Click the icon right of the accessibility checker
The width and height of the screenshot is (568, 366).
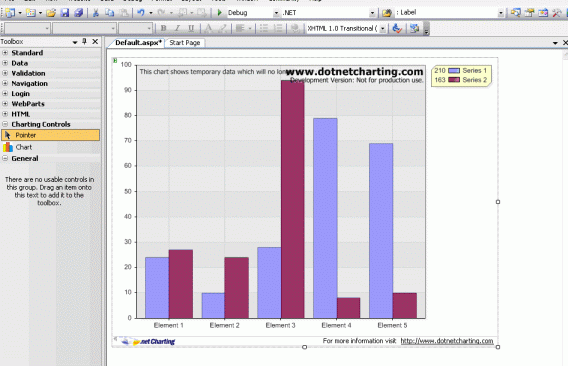(x=414, y=28)
